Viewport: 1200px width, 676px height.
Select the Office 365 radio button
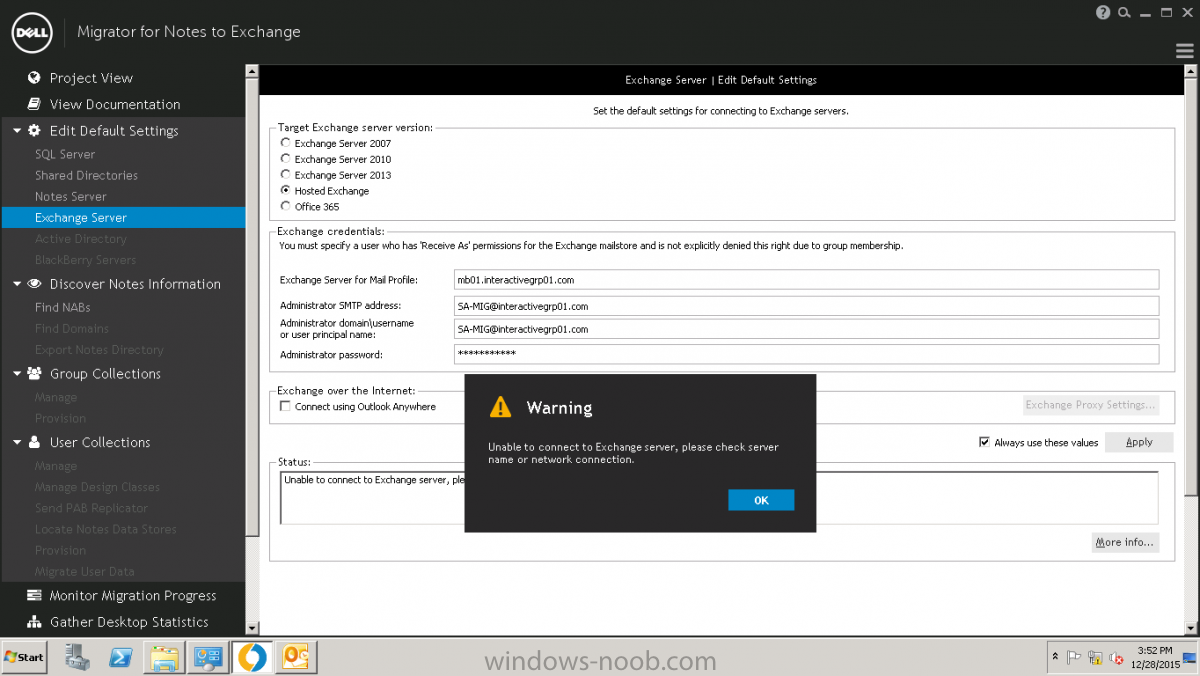[286, 206]
